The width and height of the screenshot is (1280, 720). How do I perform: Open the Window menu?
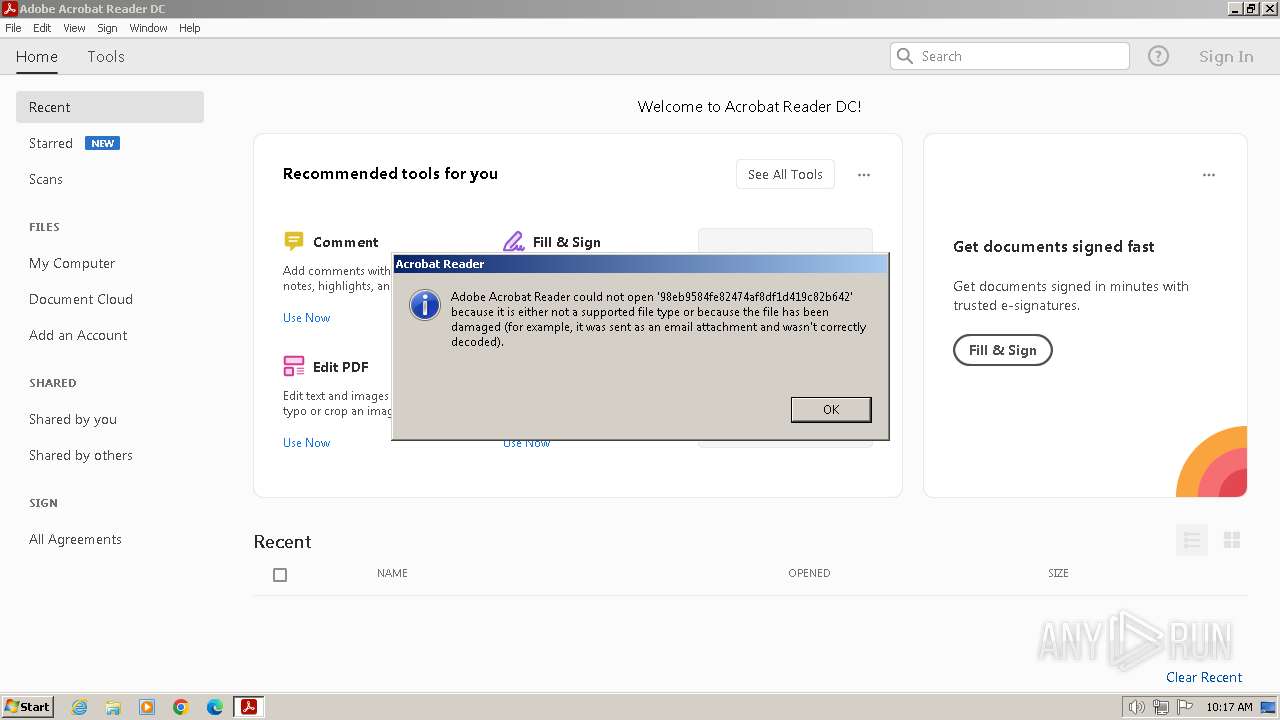148,28
